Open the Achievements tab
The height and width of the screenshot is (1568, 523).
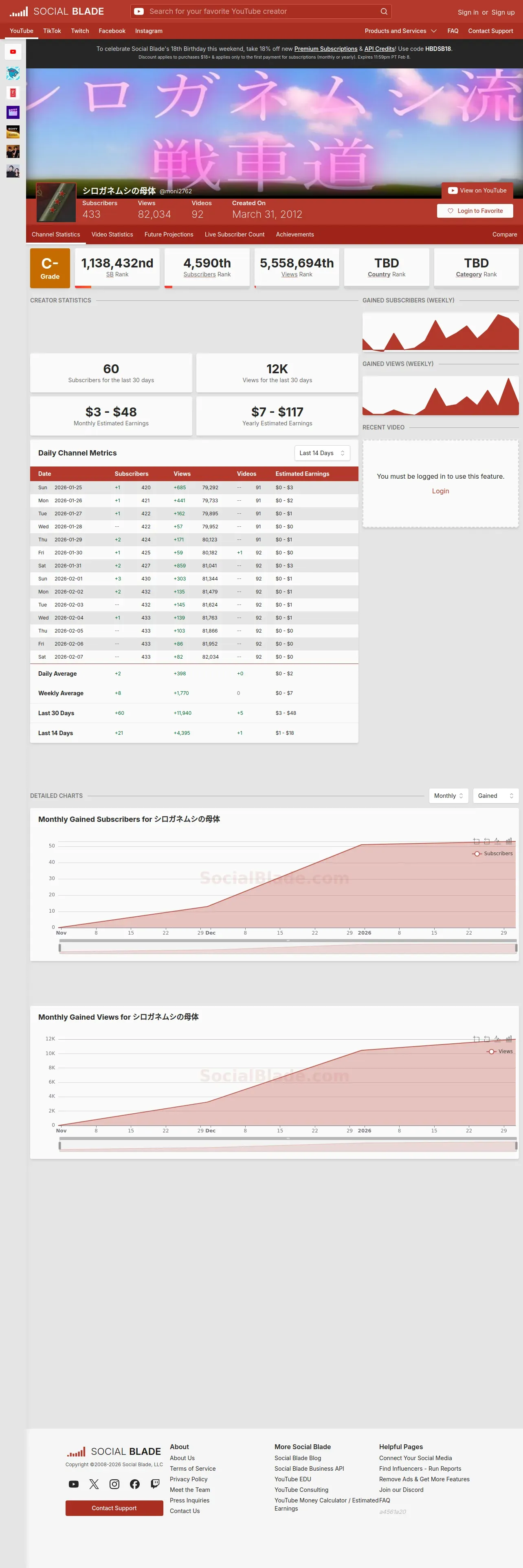tap(294, 234)
